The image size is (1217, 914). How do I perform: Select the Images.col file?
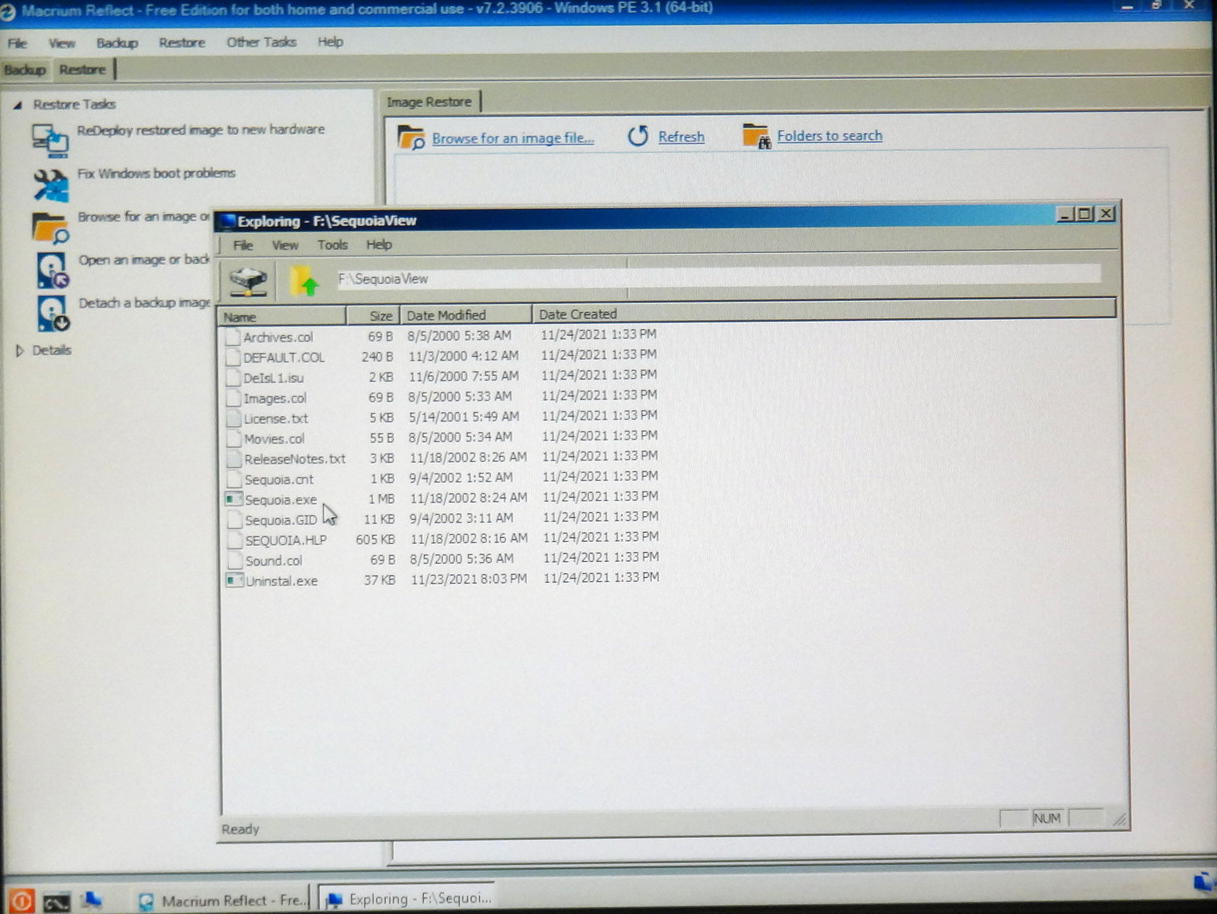[275, 398]
